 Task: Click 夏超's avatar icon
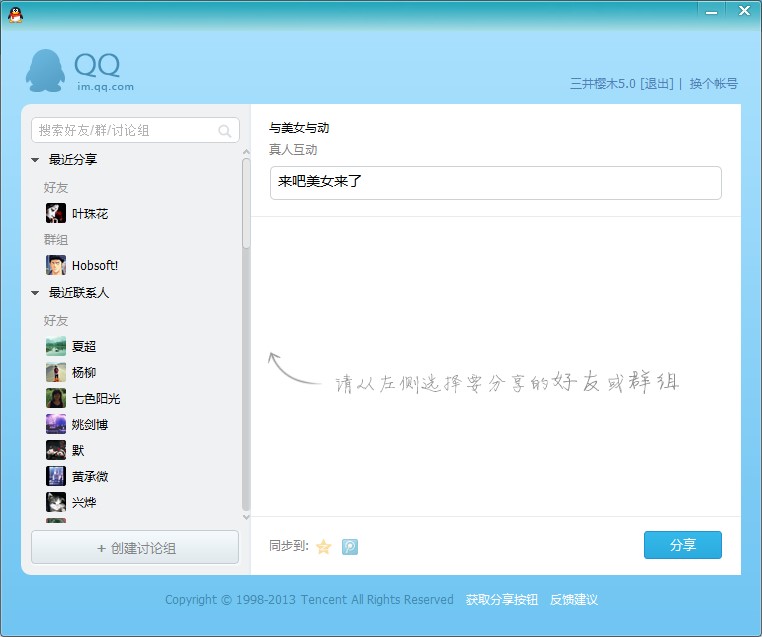(x=56, y=346)
